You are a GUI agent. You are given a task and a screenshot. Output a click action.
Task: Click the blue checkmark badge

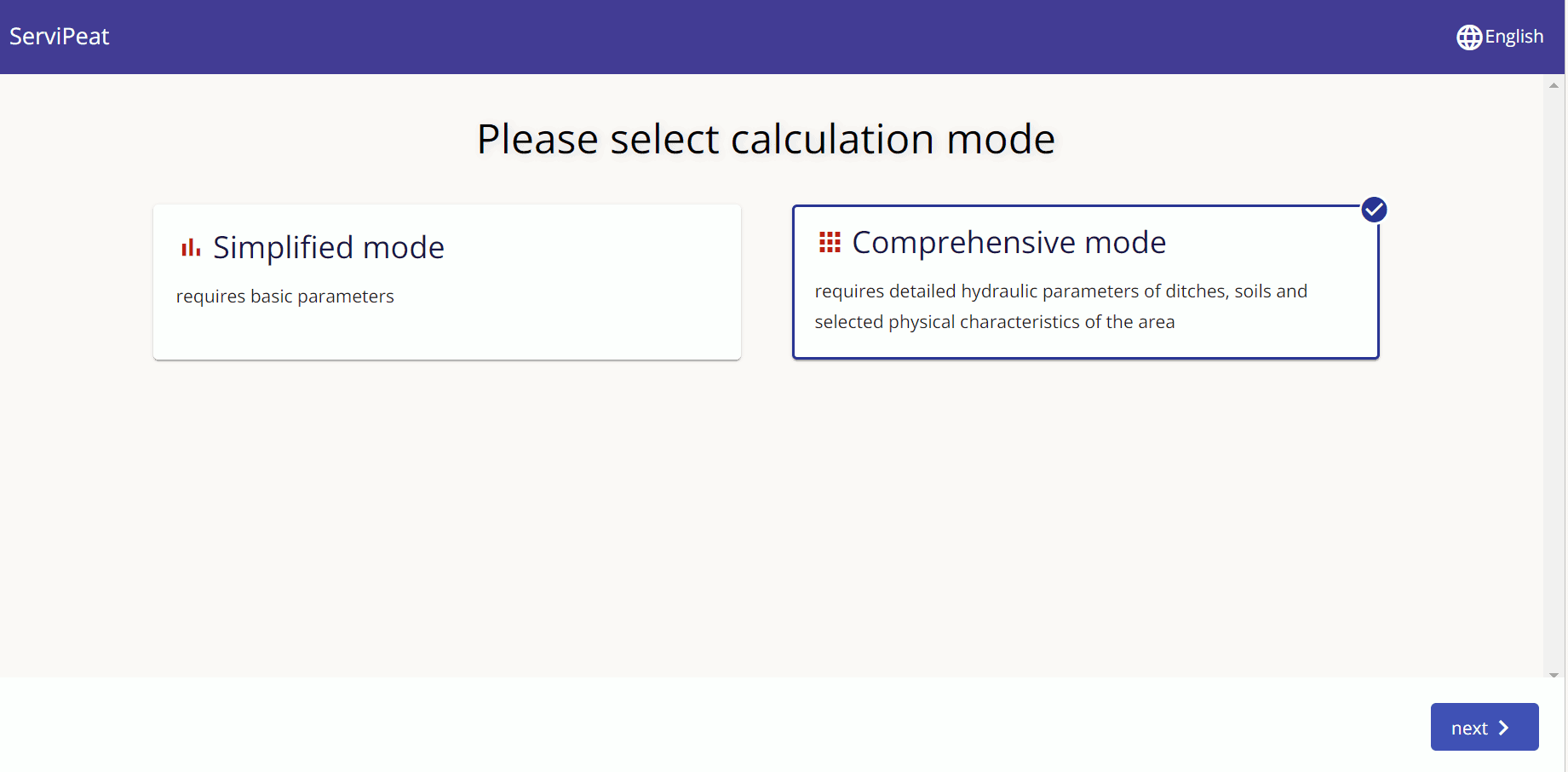point(1374,210)
